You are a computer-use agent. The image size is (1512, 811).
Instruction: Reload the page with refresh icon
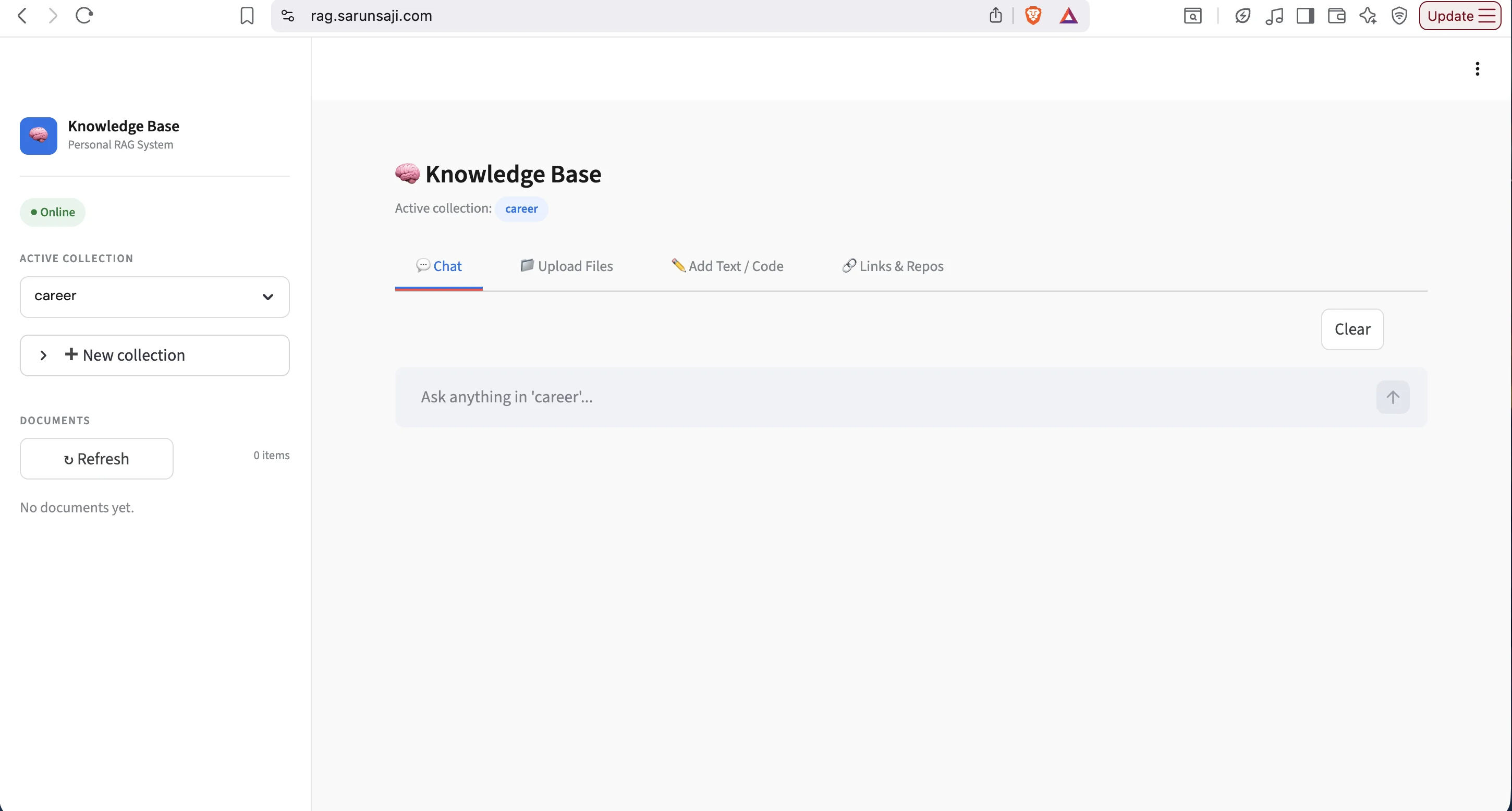click(x=84, y=16)
